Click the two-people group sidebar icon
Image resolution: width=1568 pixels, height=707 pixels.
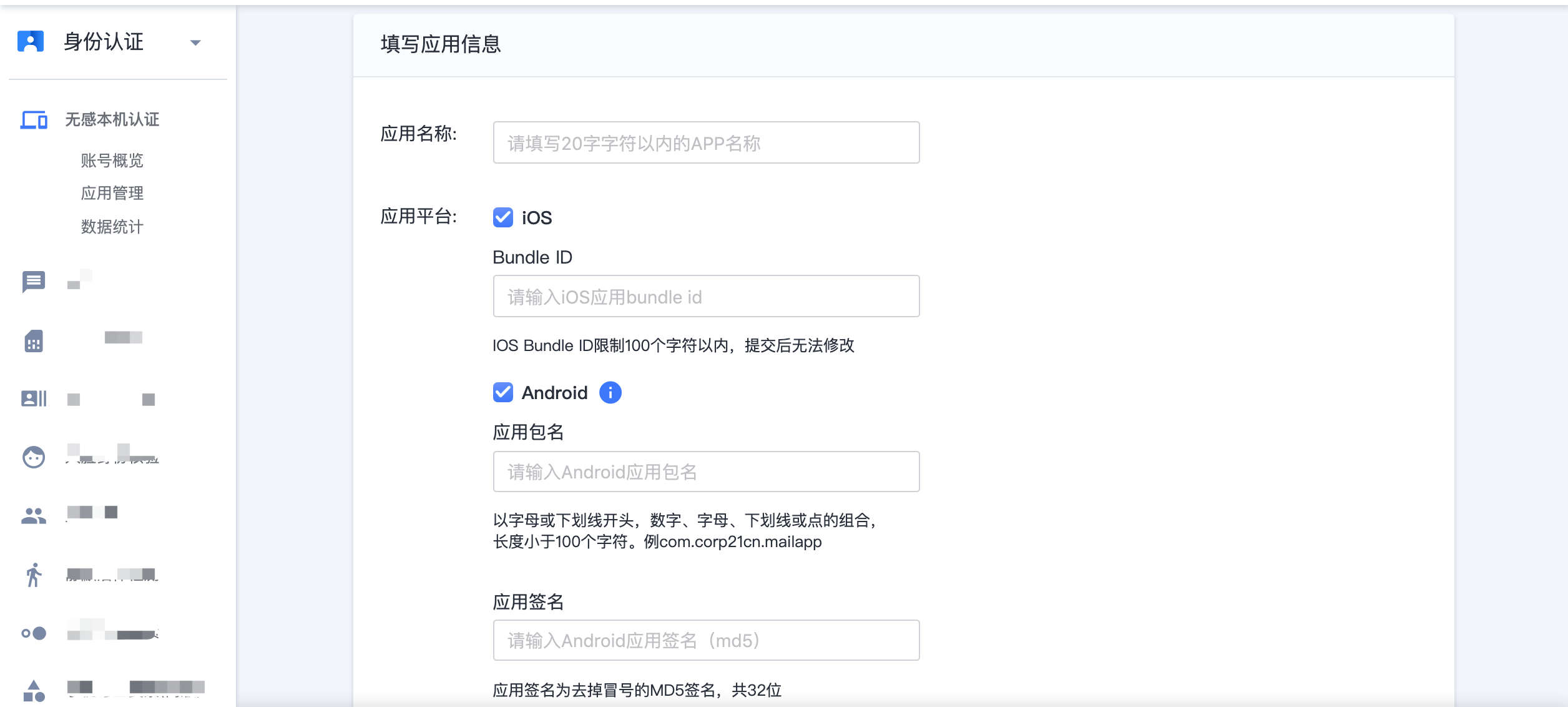click(x=34, y=515)
